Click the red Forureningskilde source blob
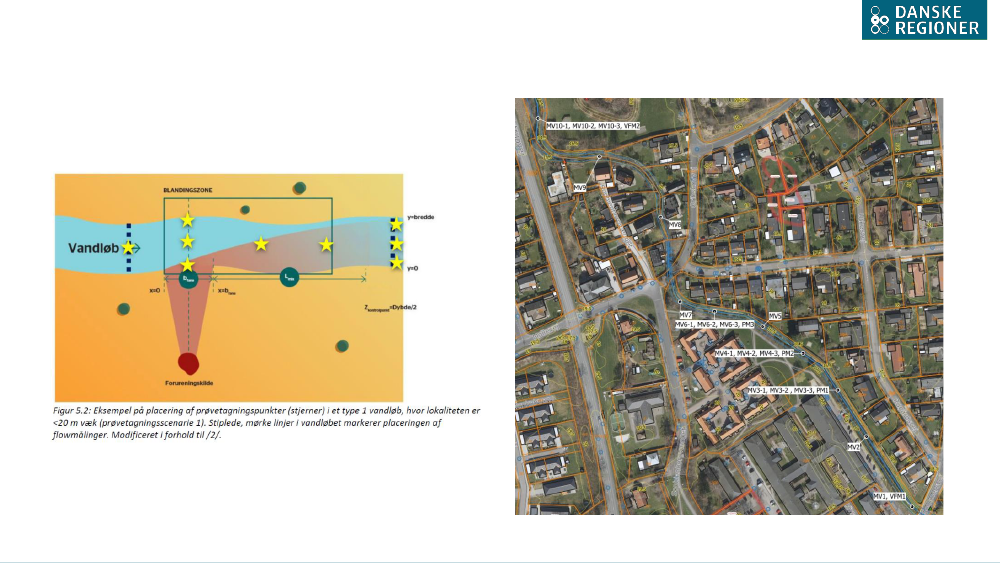 click(188, 363)
